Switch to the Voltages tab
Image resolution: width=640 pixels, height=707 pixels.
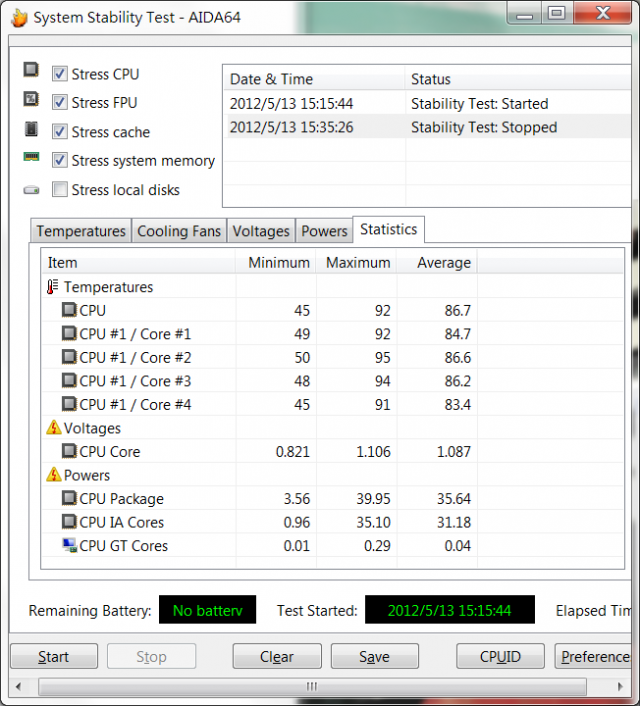261,231
